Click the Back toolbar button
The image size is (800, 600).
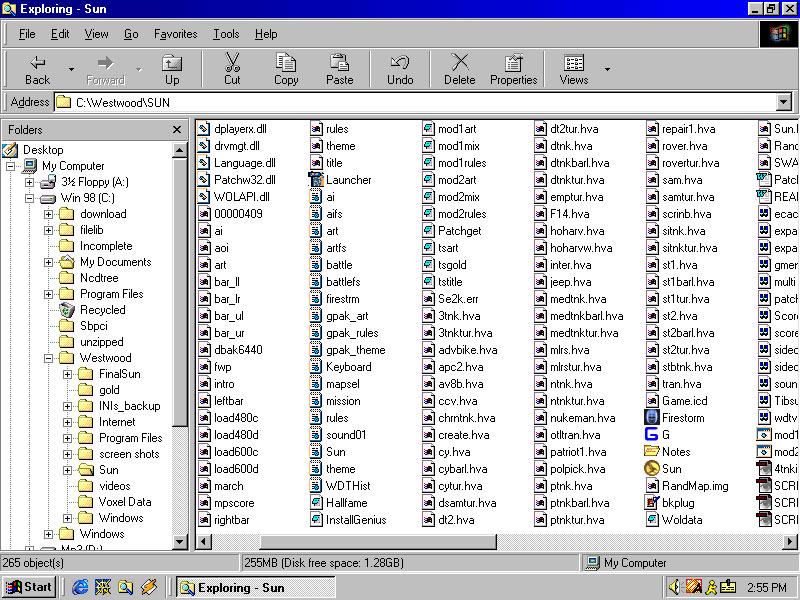coord(37,70)
